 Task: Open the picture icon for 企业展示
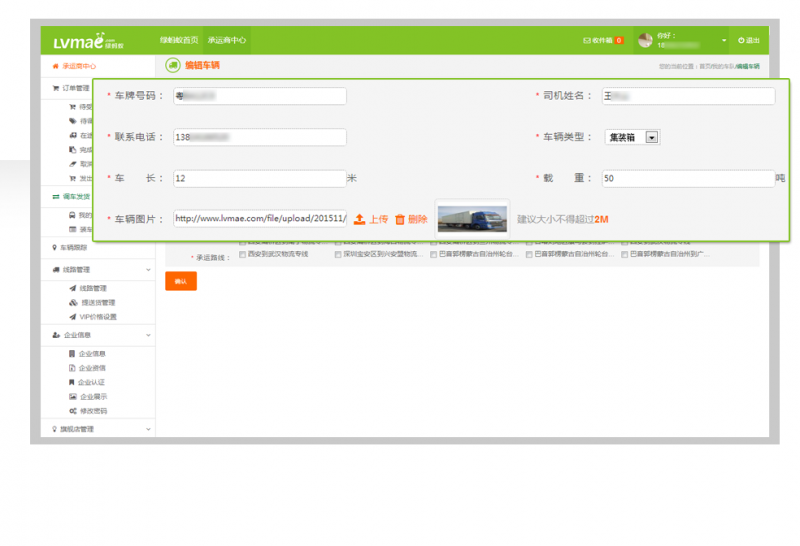[x=73, y=396]
